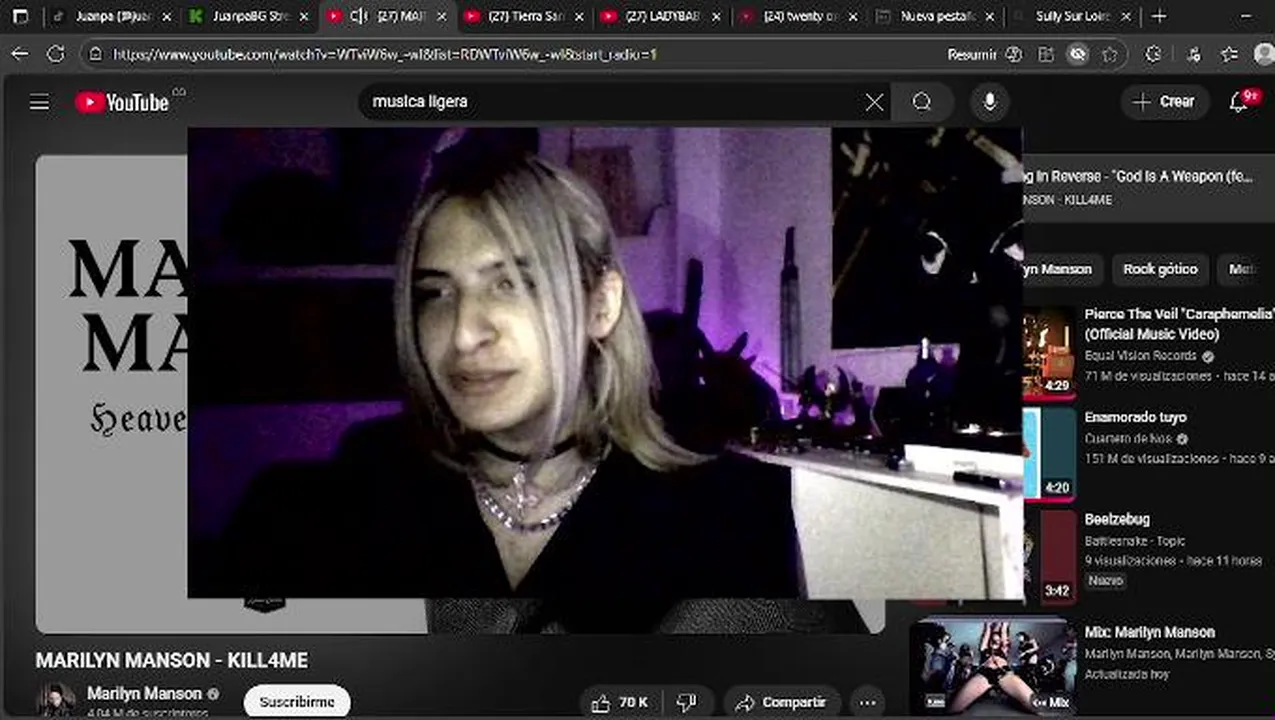Open the tab actions menu icon

pyautogui.click(x=20, y=16)
